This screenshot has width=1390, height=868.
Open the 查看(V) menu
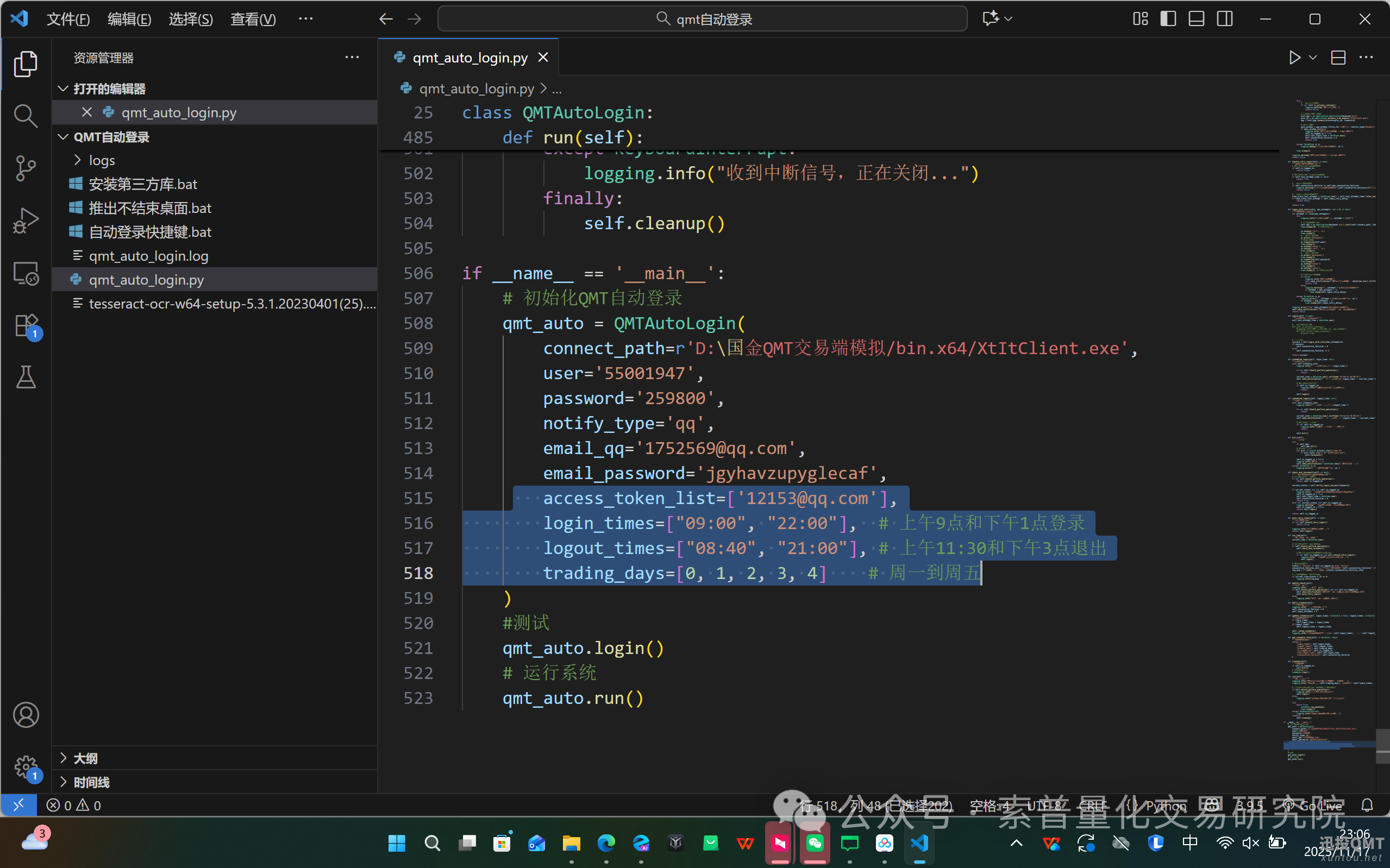(253, 19)
